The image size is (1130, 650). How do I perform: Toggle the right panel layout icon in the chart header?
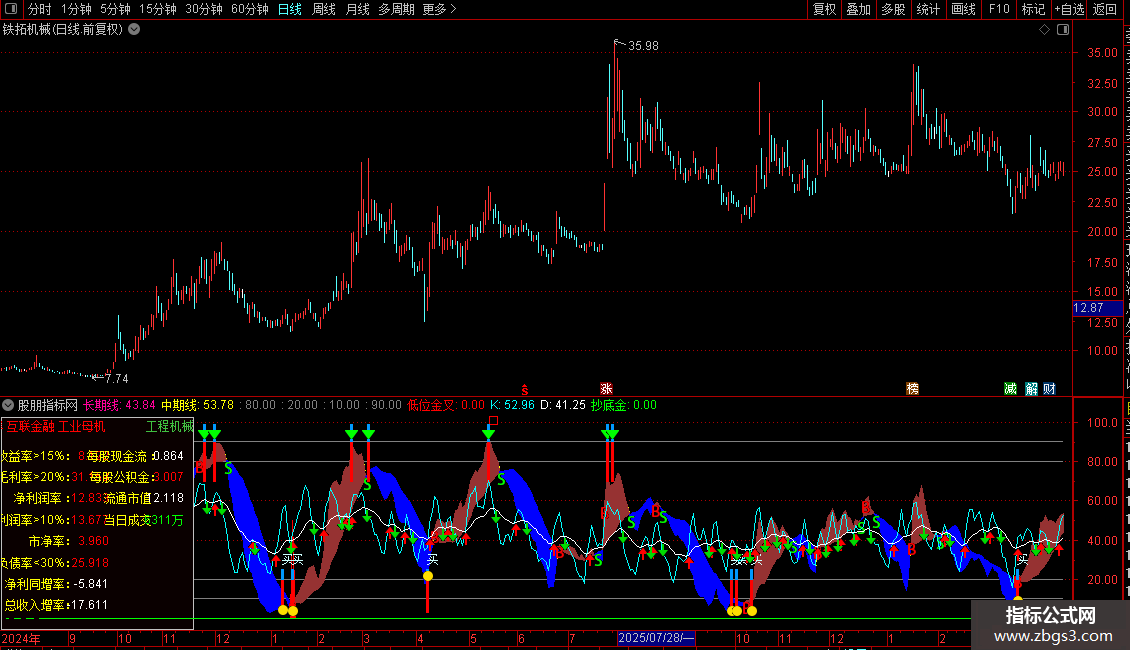click(x=1063, y=30)
